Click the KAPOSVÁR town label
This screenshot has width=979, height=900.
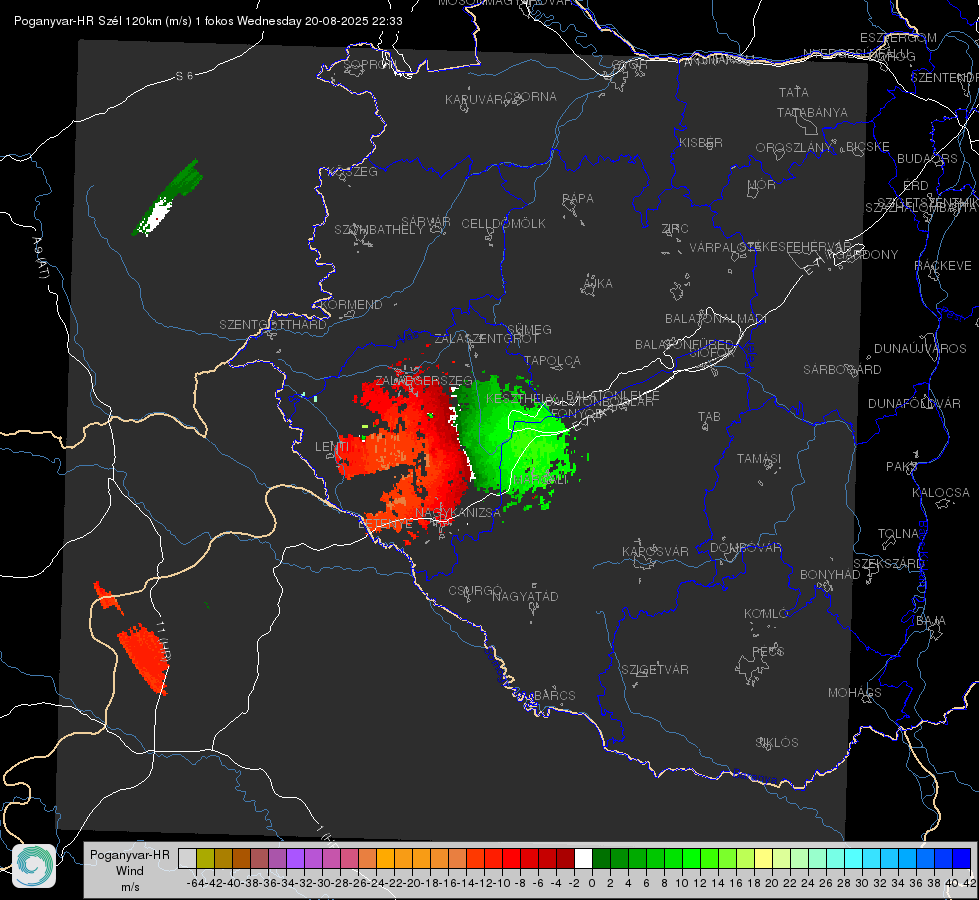click(x=655, y=551)
